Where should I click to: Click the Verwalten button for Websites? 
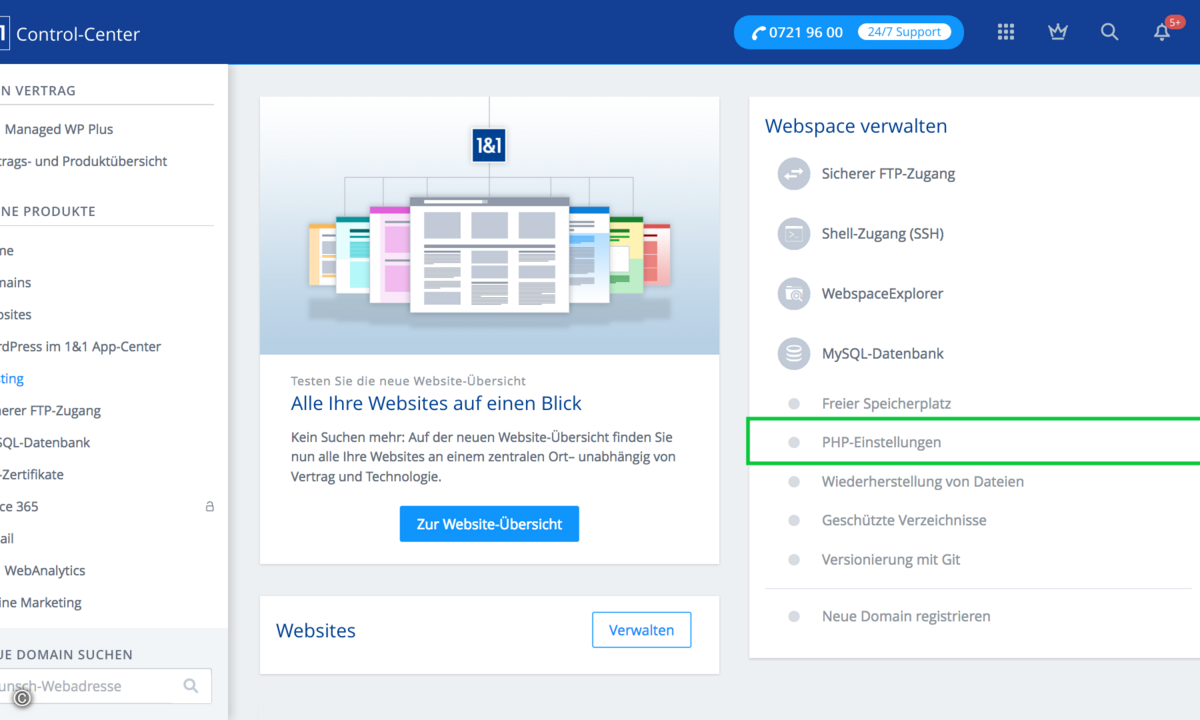(x=641, y=630)
